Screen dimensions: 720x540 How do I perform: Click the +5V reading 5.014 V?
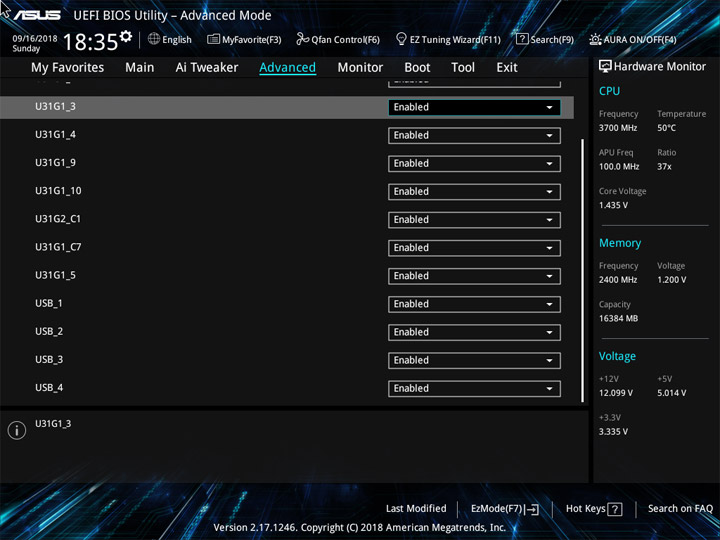[671, 393]
